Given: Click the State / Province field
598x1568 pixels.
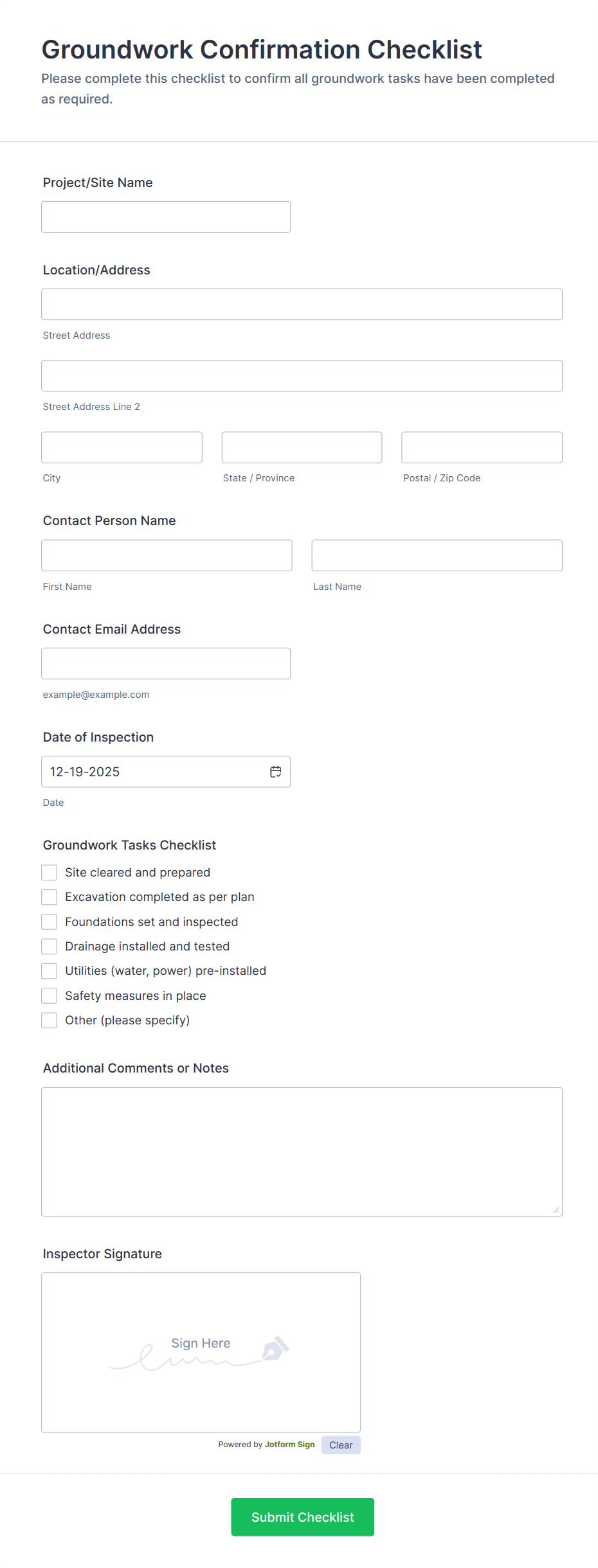Looking at the screenshot, I should point(301,447).
